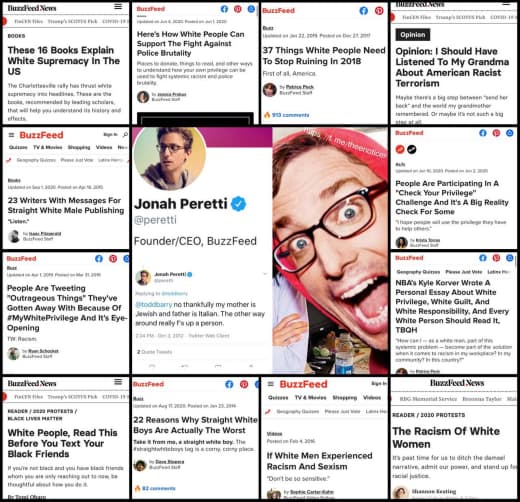This screenshot has width=520, height=502.
Task: Open hamburger menu on 16 Books article
Action: click(x=118, y=7)
